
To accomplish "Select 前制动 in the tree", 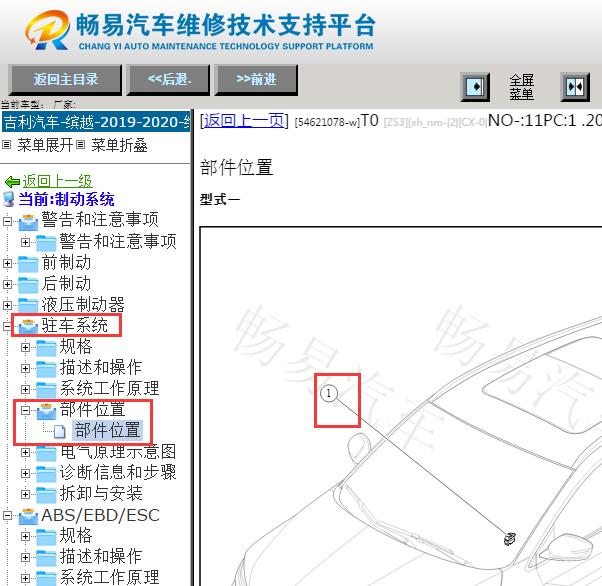I will (x=66, y=263).
